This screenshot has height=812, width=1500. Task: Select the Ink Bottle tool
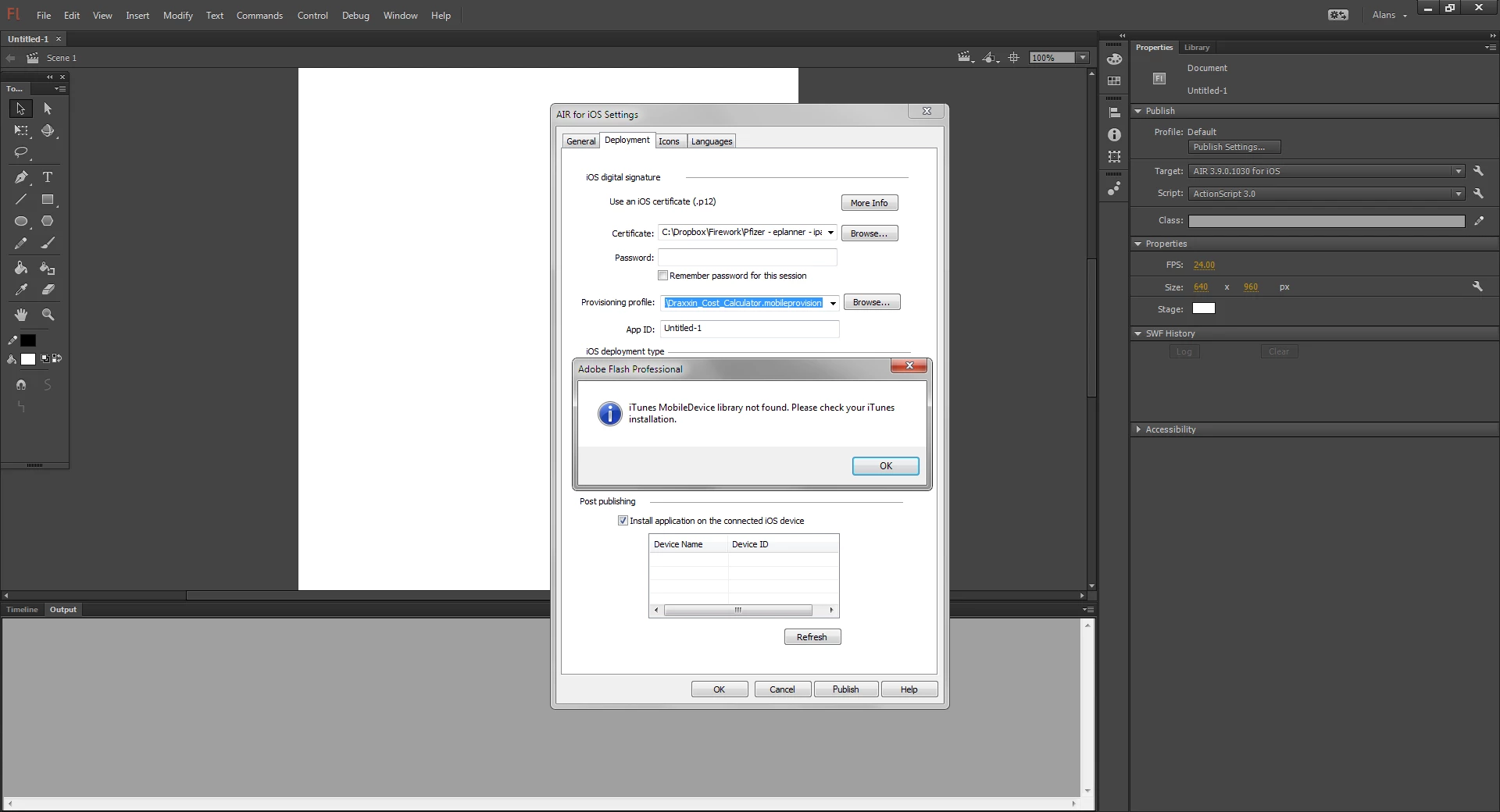pos(48,268)
